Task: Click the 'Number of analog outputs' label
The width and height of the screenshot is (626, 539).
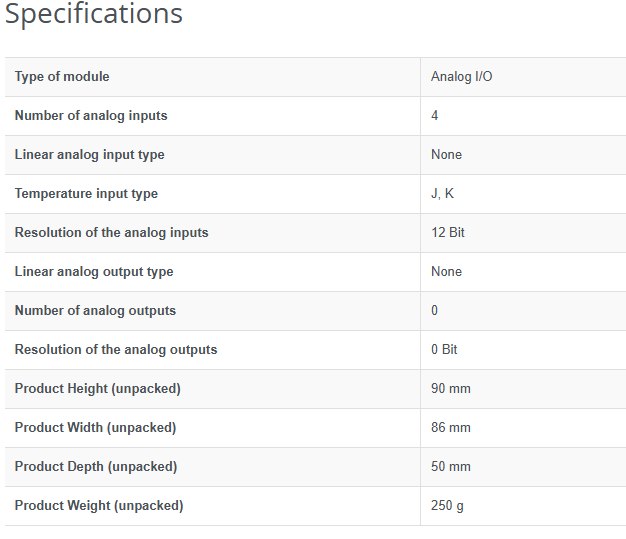Action: tap(95, 311)
